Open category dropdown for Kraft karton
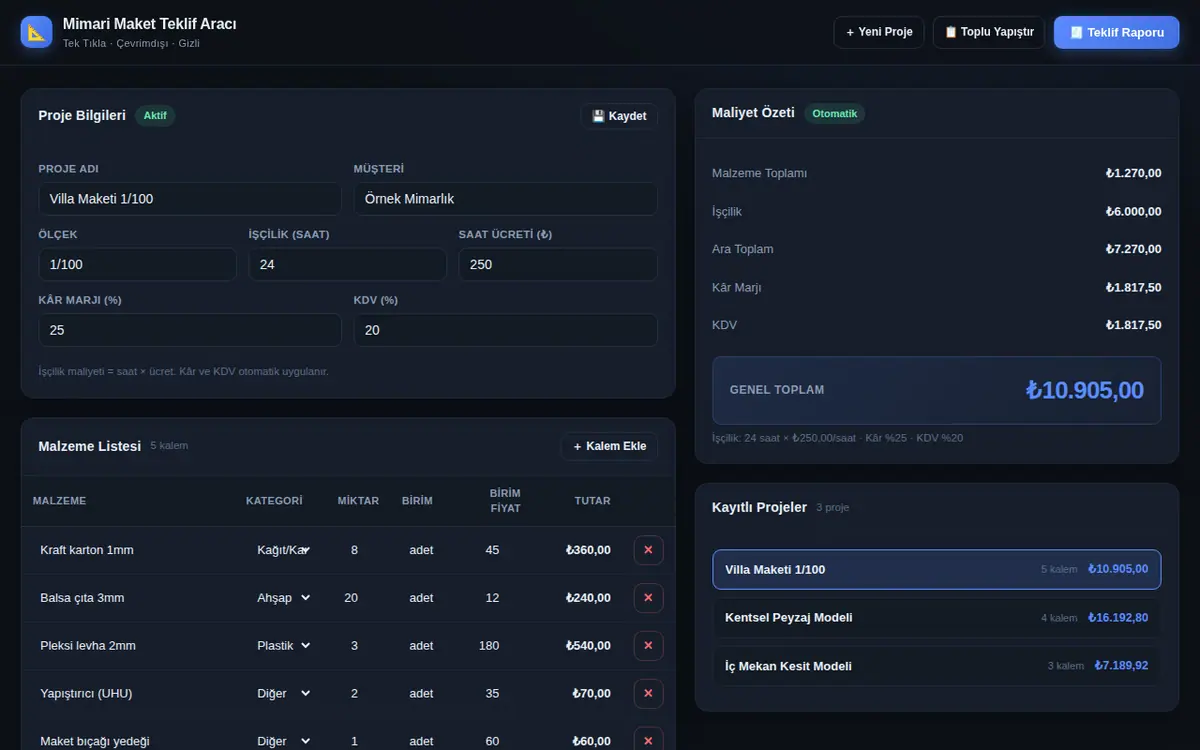Viewport: 1200px width, 750px height. click(283, 550)
